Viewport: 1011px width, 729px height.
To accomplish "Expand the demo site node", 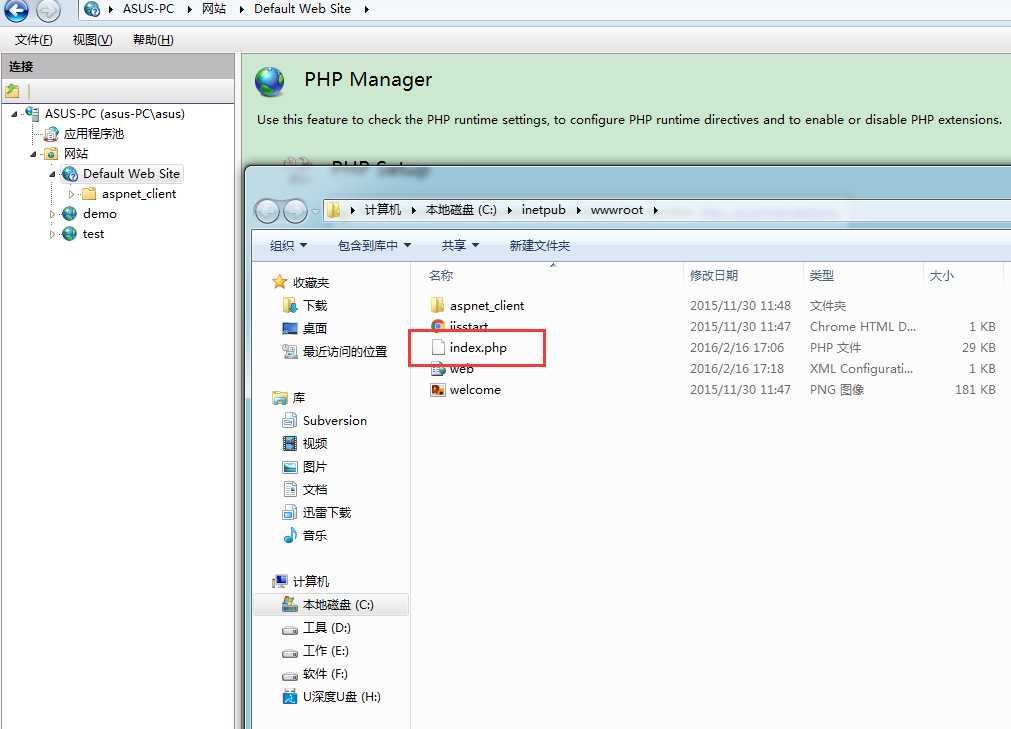I will point(52,214).
